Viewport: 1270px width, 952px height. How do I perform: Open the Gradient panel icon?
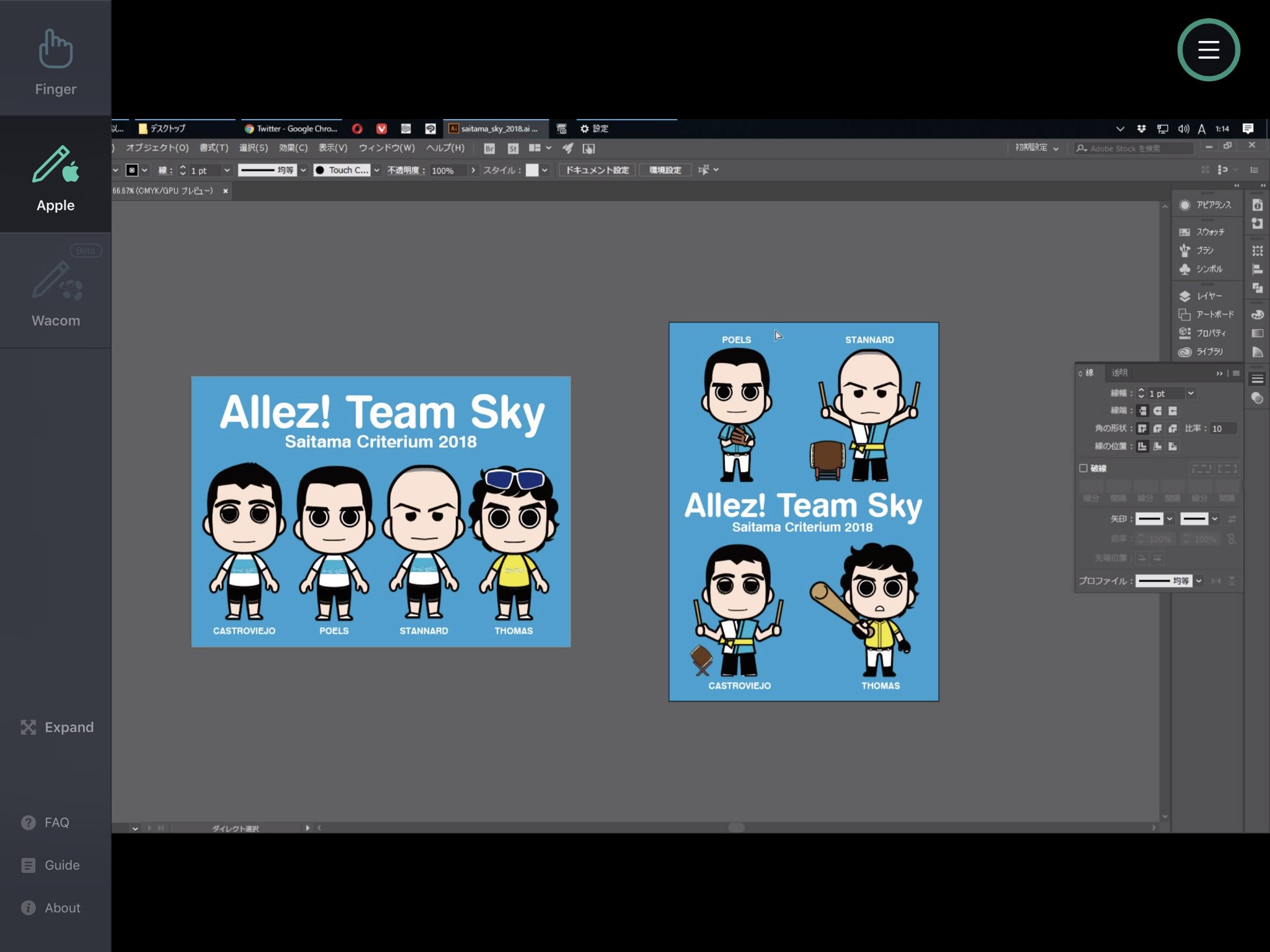(x=1257, y=333)
